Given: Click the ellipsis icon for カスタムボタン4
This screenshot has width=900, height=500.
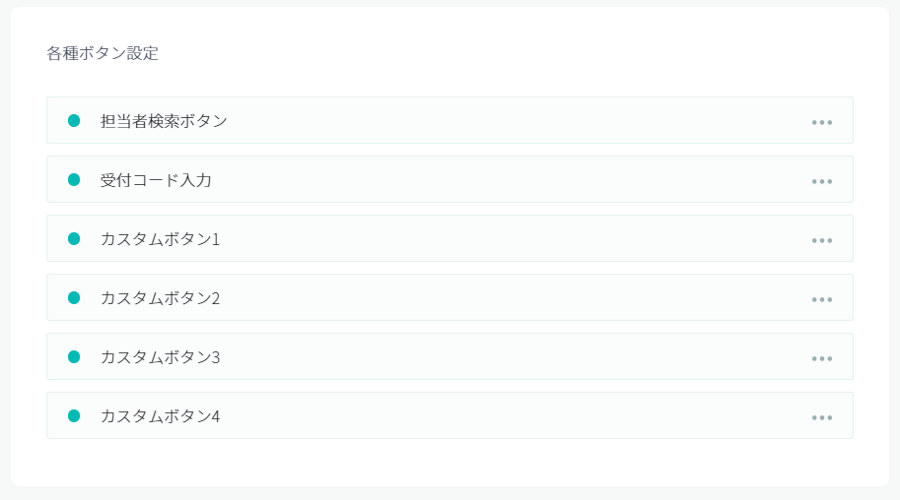Looking at the screenshot, I should (x=822, y=417).
